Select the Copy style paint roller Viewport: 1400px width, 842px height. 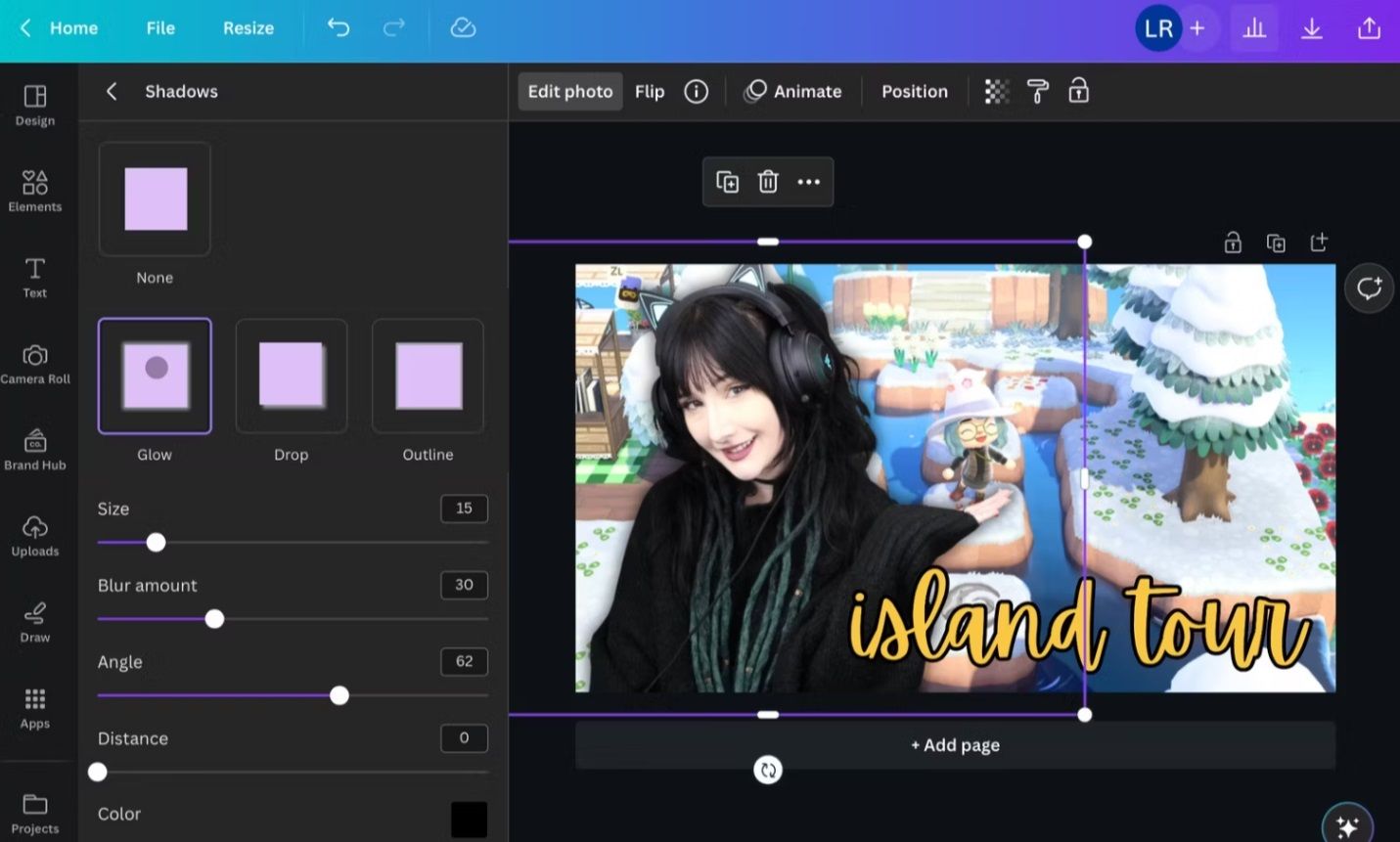coord(1037,91)
